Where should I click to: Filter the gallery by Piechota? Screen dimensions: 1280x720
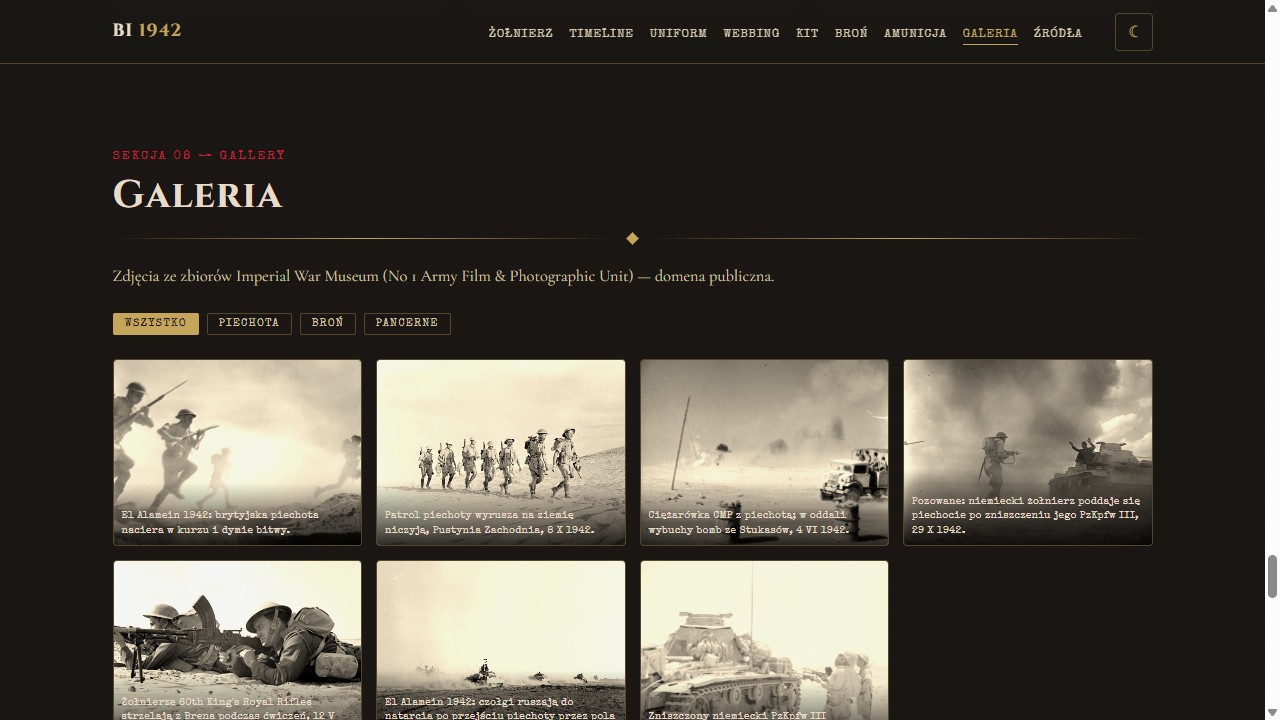tap(249, 323)
